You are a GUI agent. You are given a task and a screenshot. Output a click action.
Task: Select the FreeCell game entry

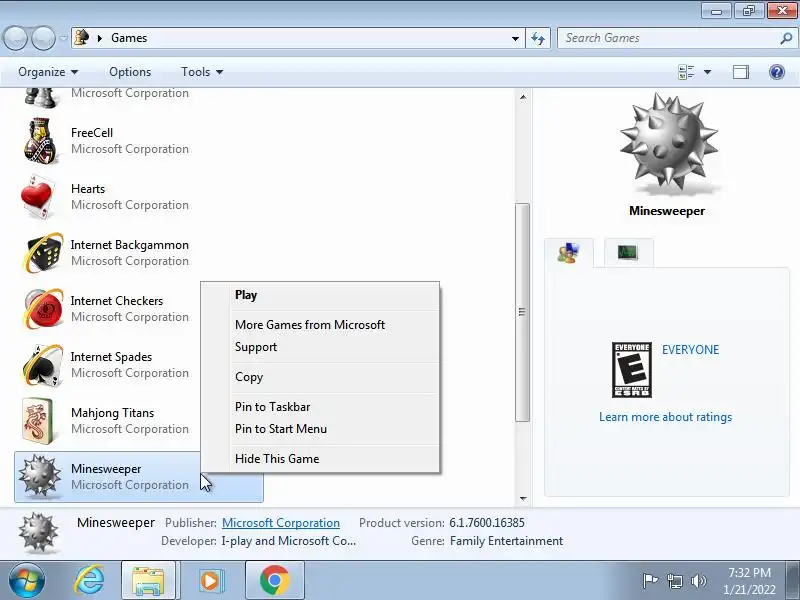(139, 141)
